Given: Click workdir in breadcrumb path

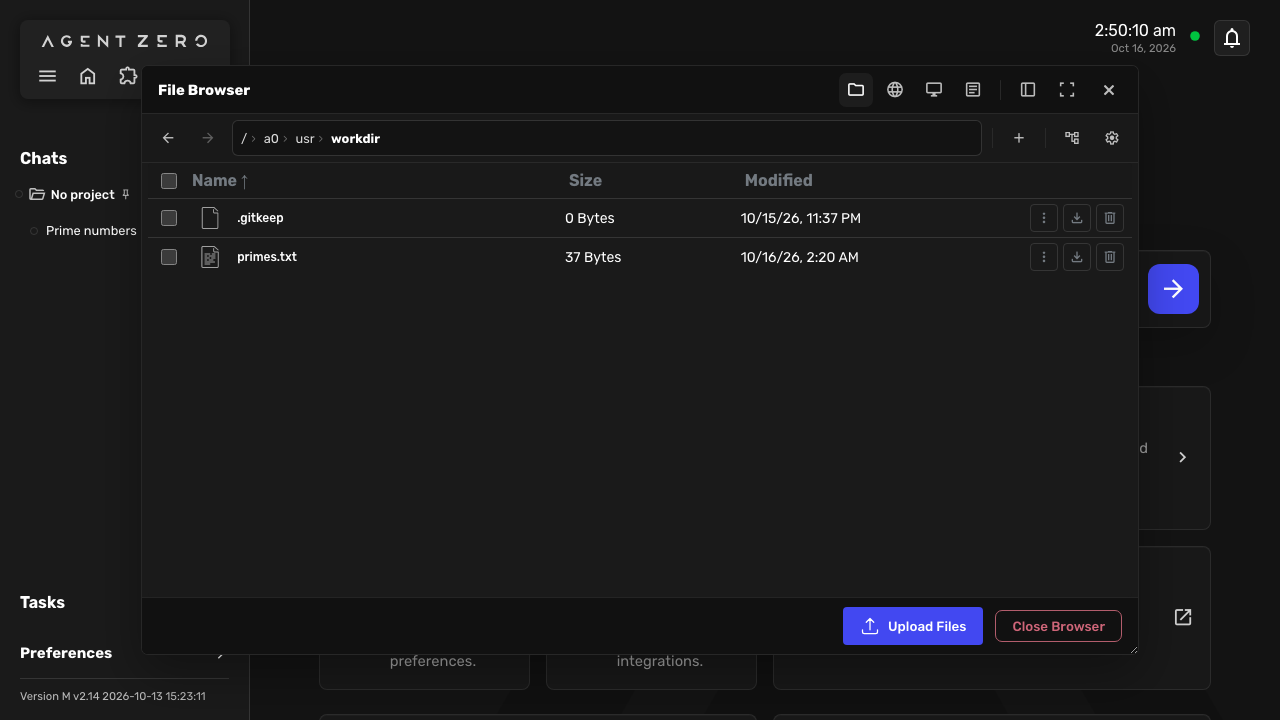Looking at the screenshot, I should pyautogui.click(x=355, y=139).
